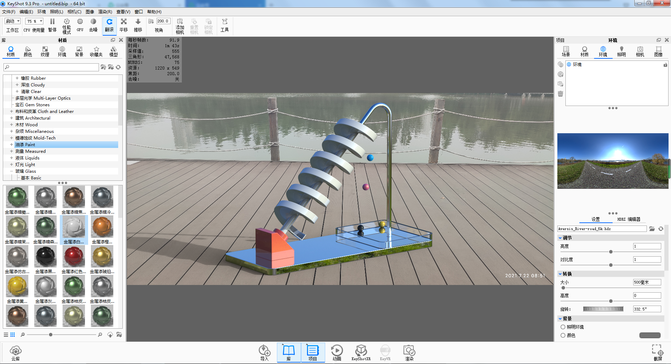This screenshot has height=364, width=671.
Task: Pause rendering with the 暂停 toolbar button
Action: click(x=52, y=25)
